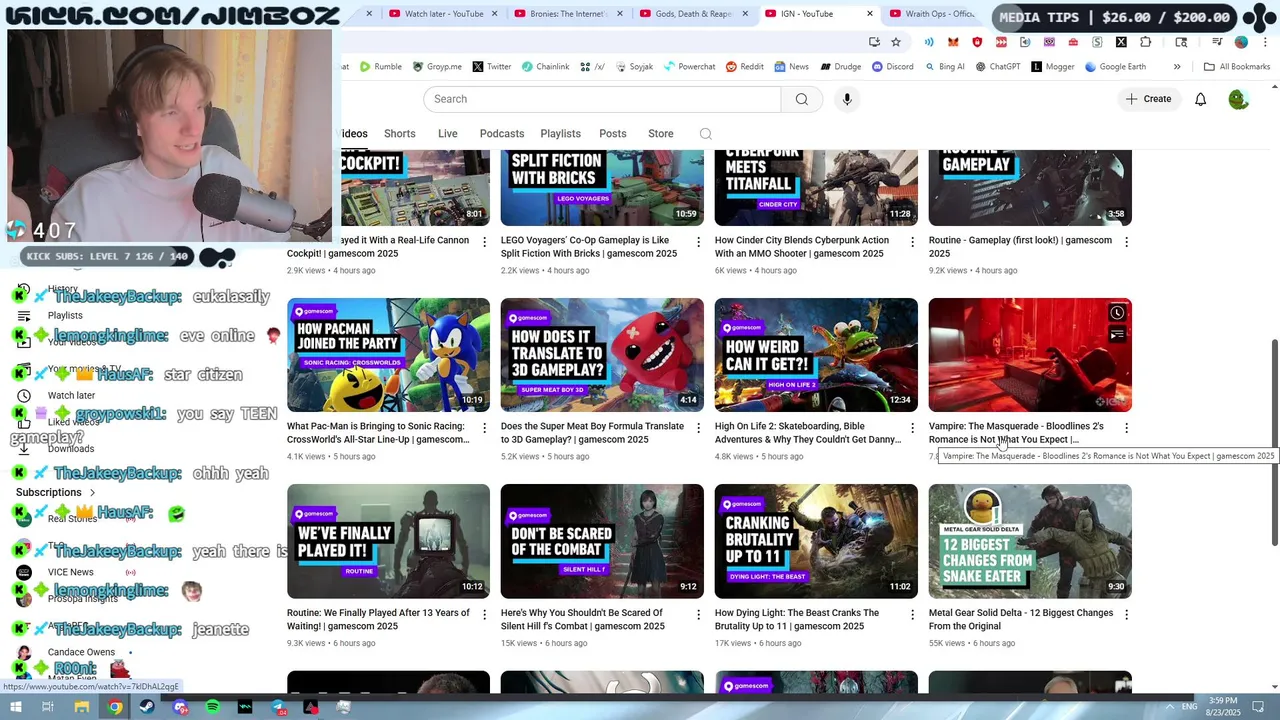Open the Reddit bookmark
This screenshot has width=1280, height=720.
745,67
